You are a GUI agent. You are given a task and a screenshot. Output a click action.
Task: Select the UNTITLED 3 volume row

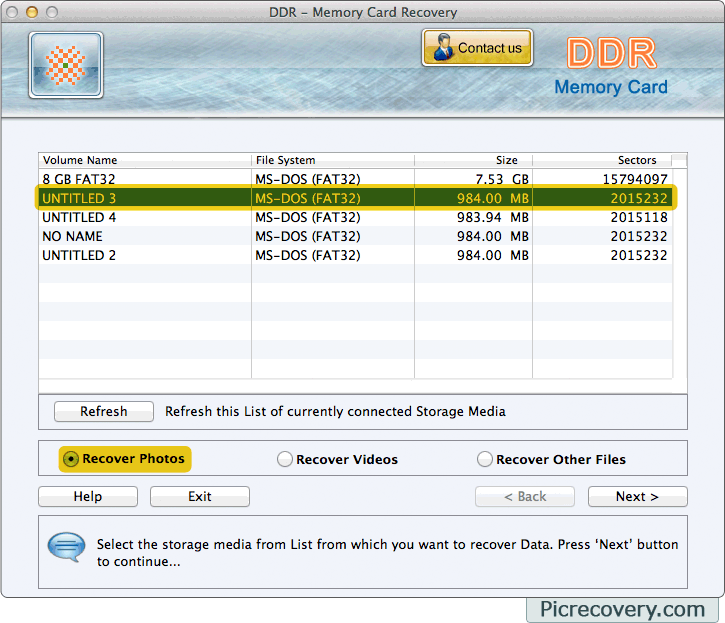[x=356, y=198]
